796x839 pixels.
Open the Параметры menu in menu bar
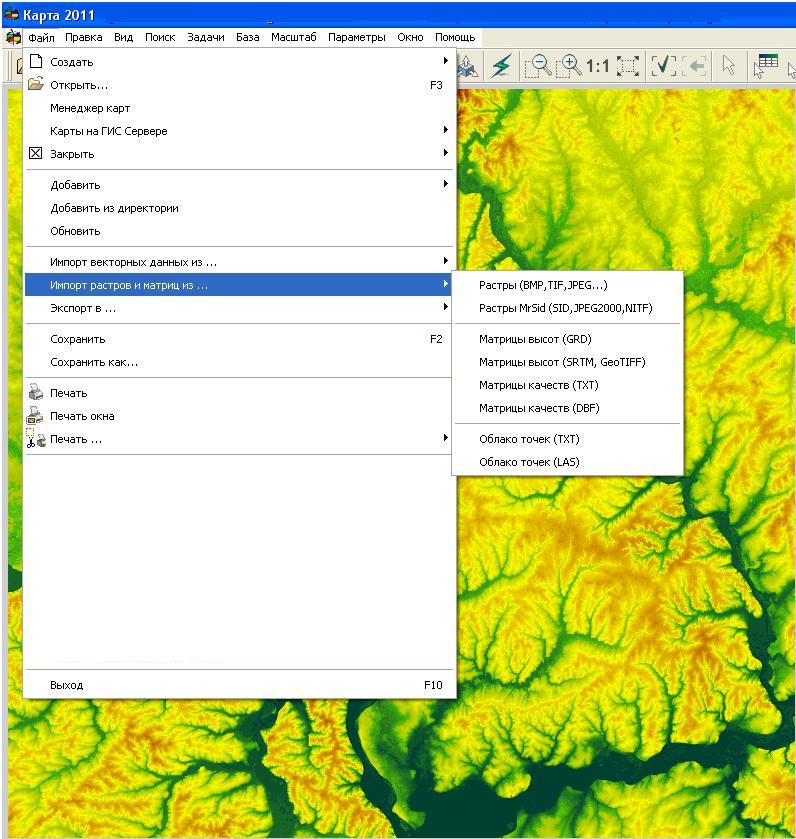[x=356, y=37]
